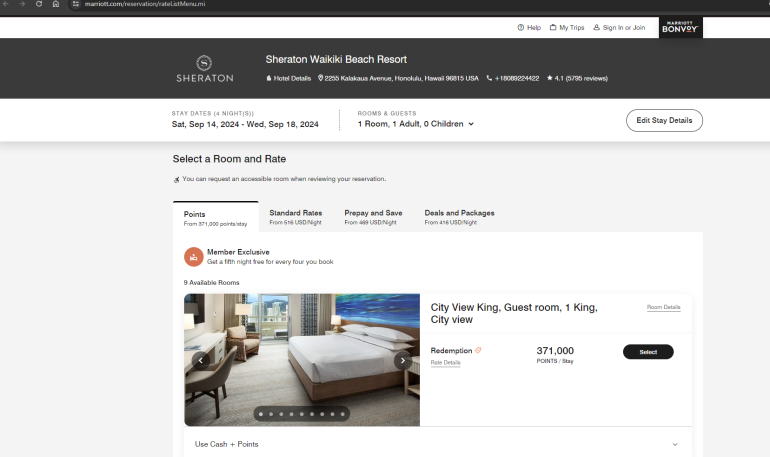Show previous room photo arrow
The width and height of the screenshot is (770, 457).
(201, 360)
